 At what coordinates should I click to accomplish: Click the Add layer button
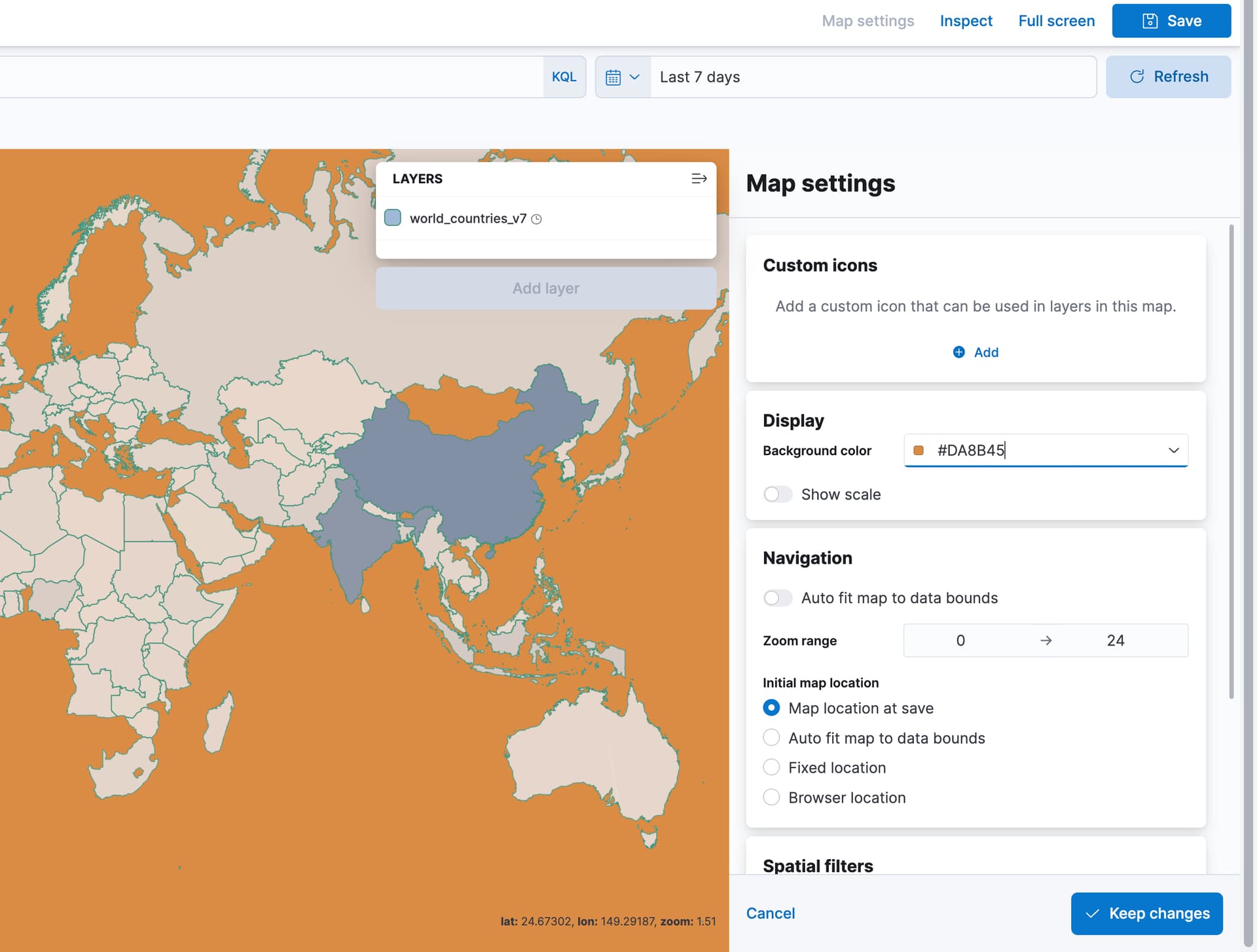tap(546, 288)
